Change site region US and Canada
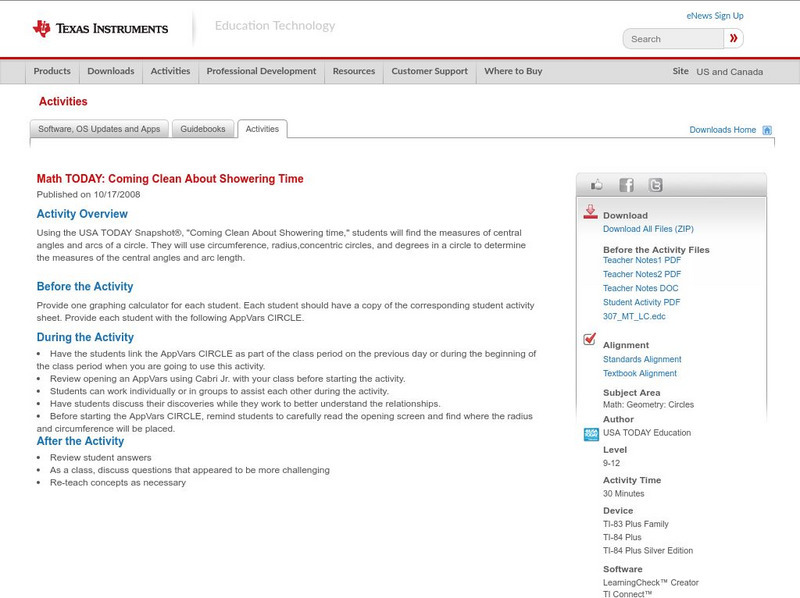The image size is (800, 598). (730, 72)
